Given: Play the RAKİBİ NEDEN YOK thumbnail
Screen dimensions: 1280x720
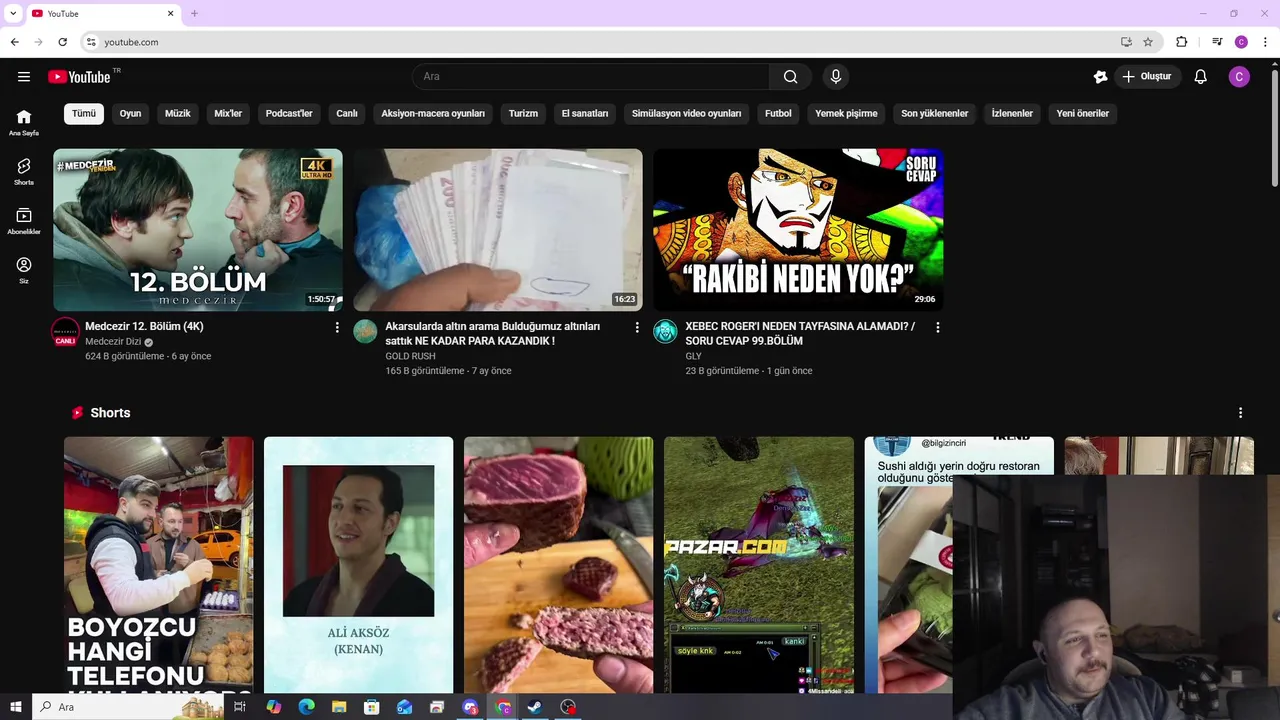Looking at the screenshot, I should coord(798,230).
